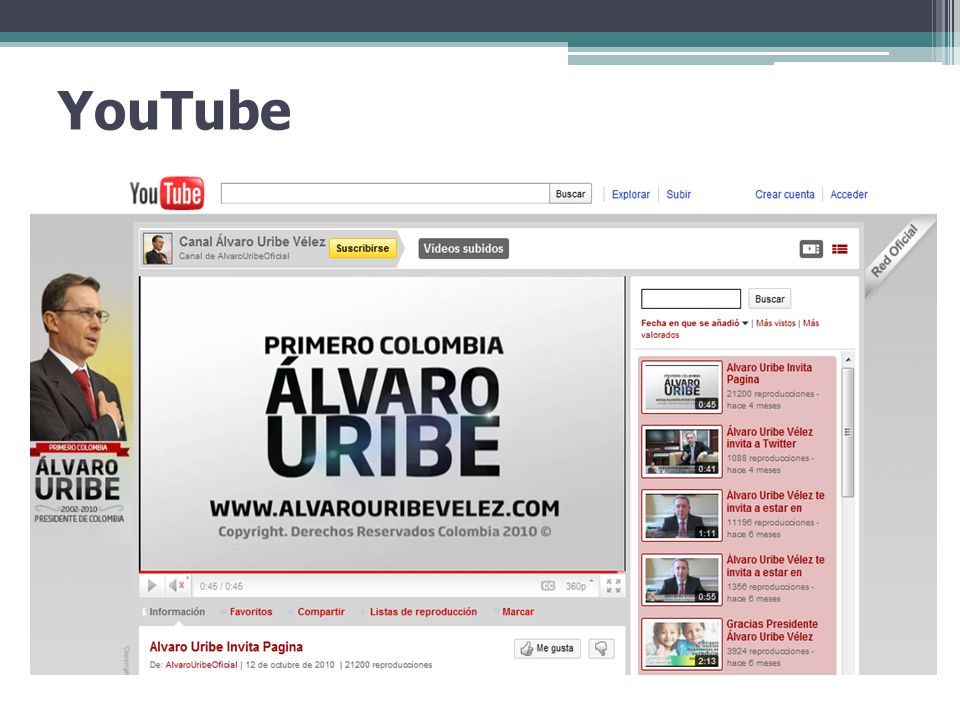
Task: Click the Red Oficial corner ribbon
Action: (x=894, y=251)
